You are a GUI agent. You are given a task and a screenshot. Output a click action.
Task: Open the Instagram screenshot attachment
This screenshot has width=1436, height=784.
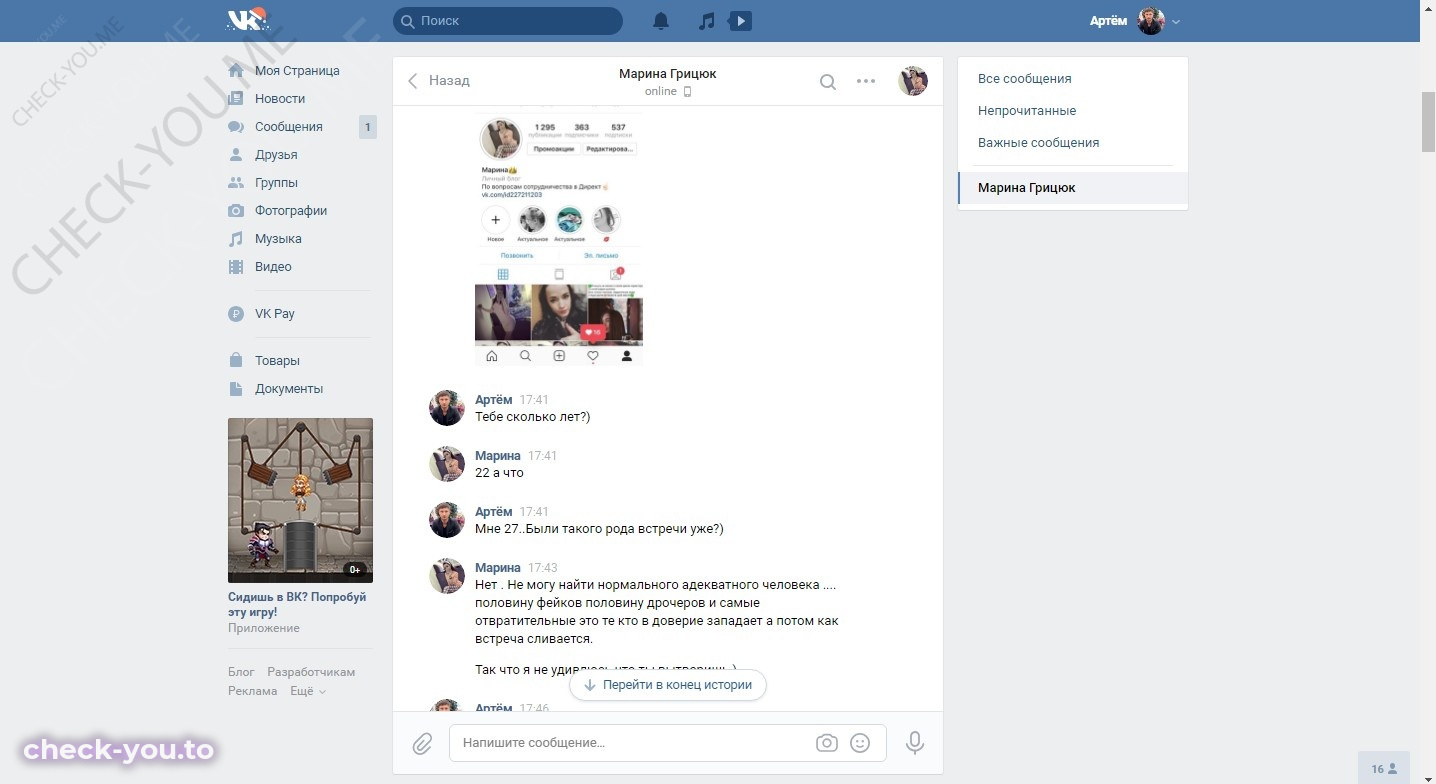559,237
